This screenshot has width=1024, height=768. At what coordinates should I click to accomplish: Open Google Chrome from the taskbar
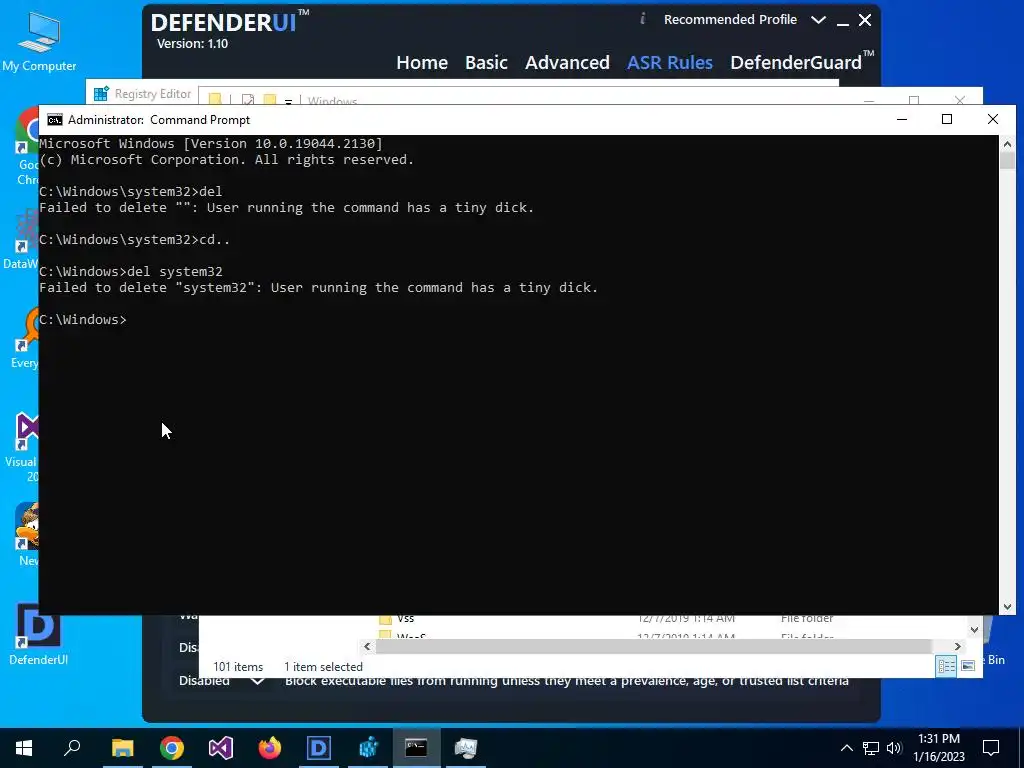click(172, 748)
